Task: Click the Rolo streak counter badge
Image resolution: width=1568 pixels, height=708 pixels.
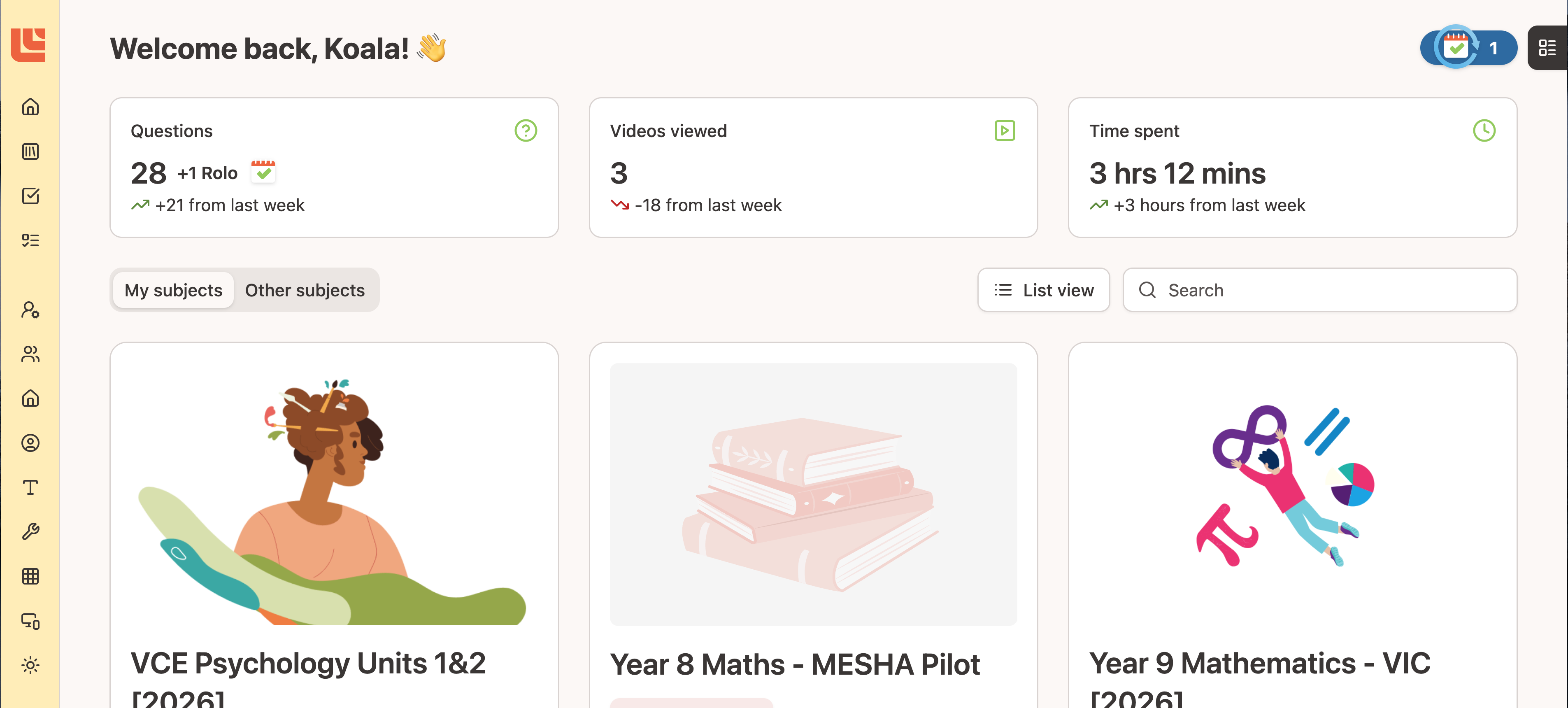Action: pyautogui.click(x=1468, y=48)
